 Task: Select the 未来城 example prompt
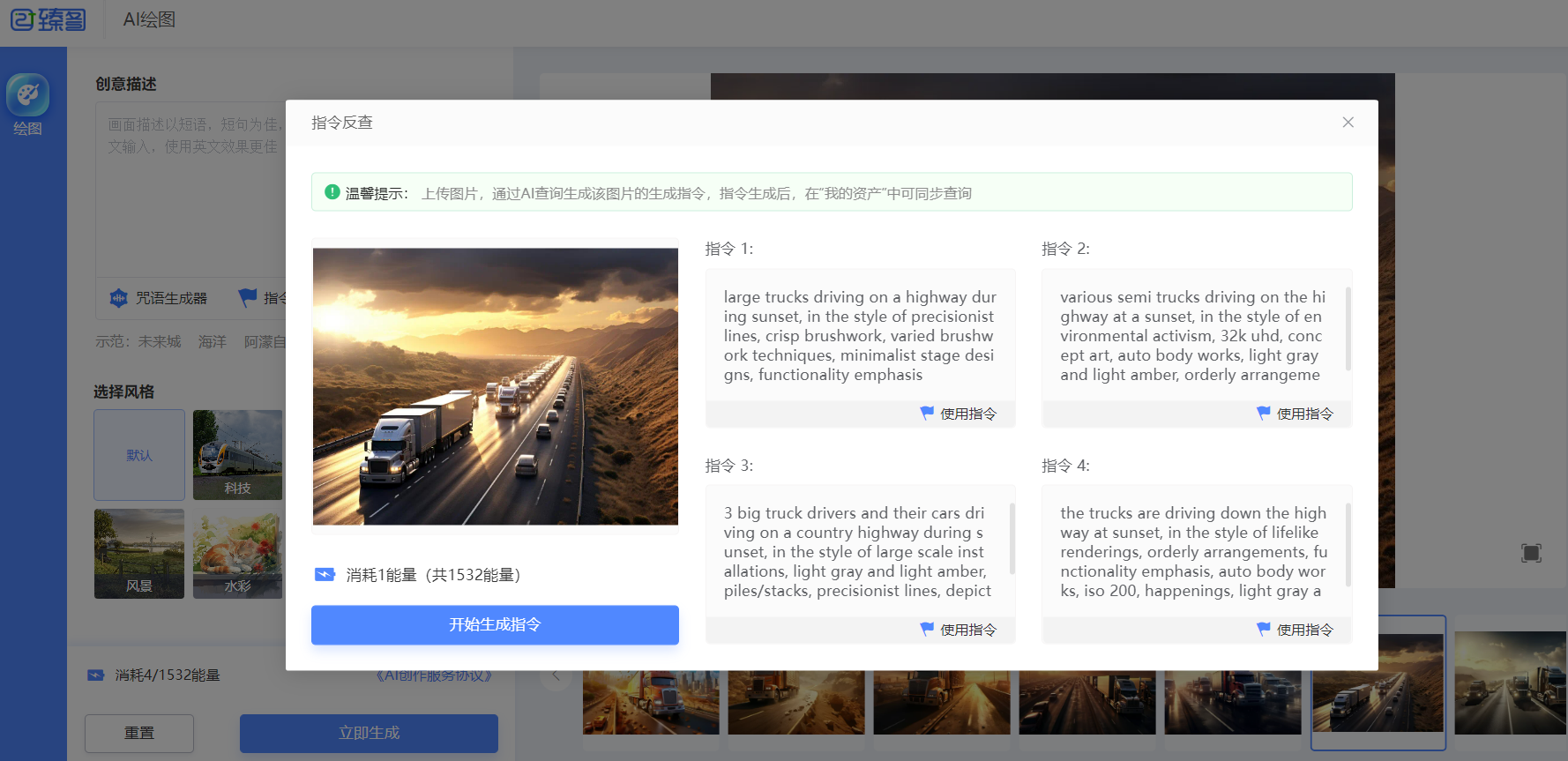(x=159, y=341)
